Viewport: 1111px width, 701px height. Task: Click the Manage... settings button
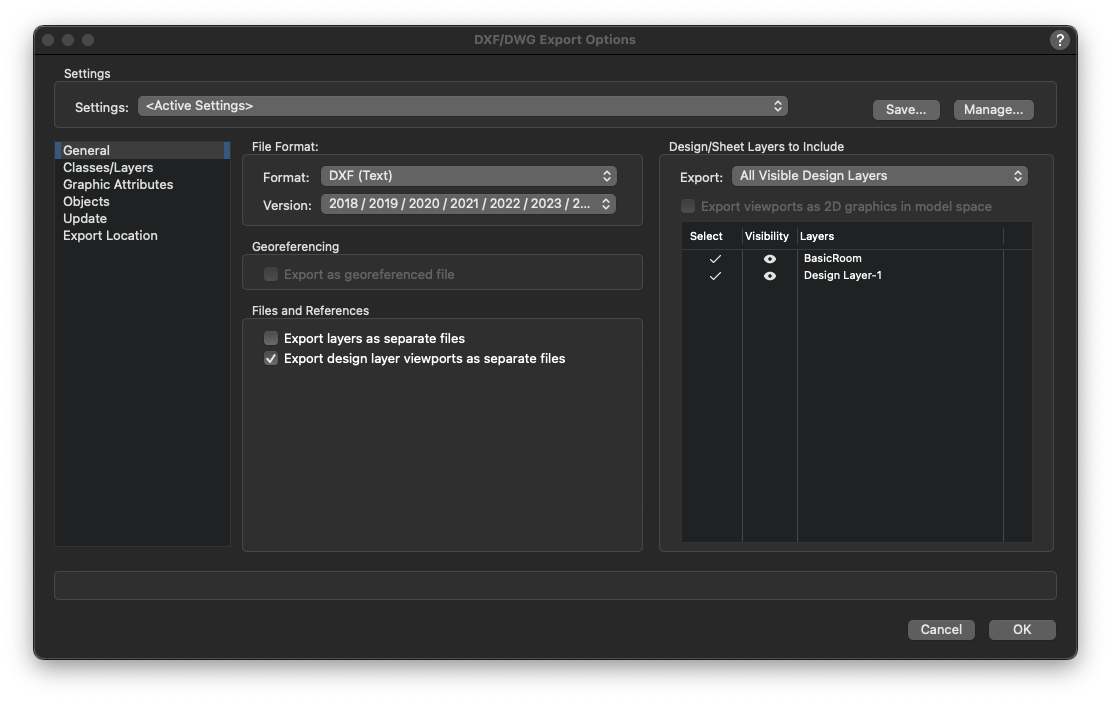(992, 110)
